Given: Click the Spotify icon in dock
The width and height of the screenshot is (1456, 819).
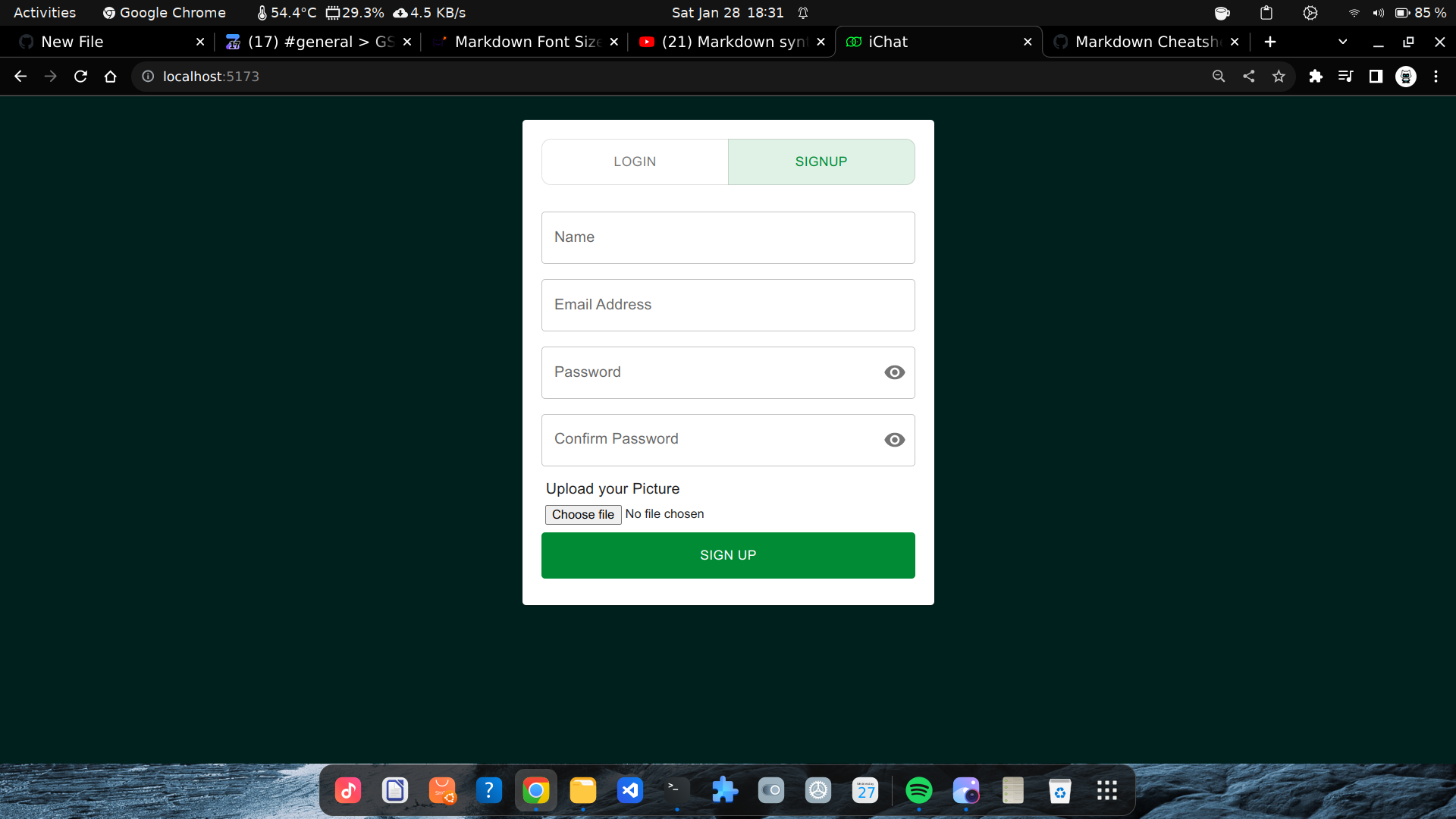Looking at the screenshot, I should click(919, 790).
